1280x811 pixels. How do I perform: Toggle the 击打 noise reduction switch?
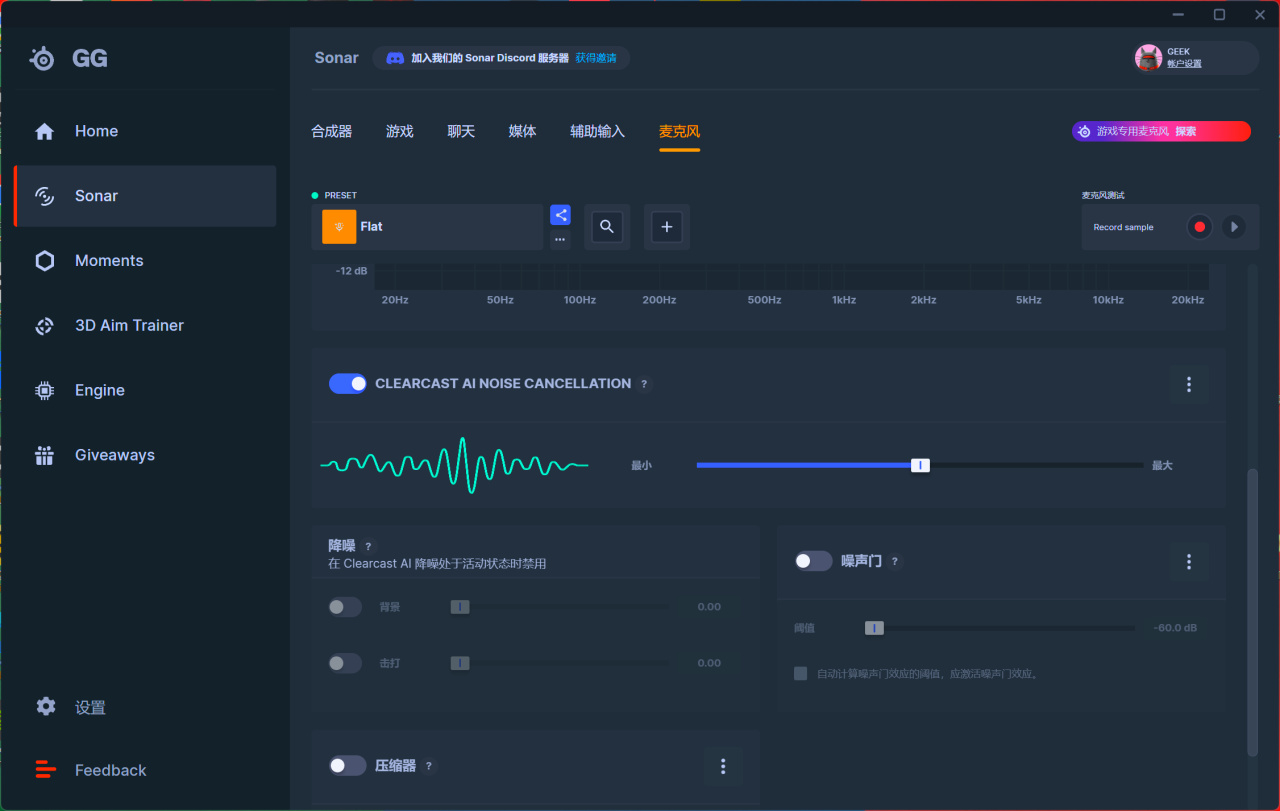click(345, 663)
